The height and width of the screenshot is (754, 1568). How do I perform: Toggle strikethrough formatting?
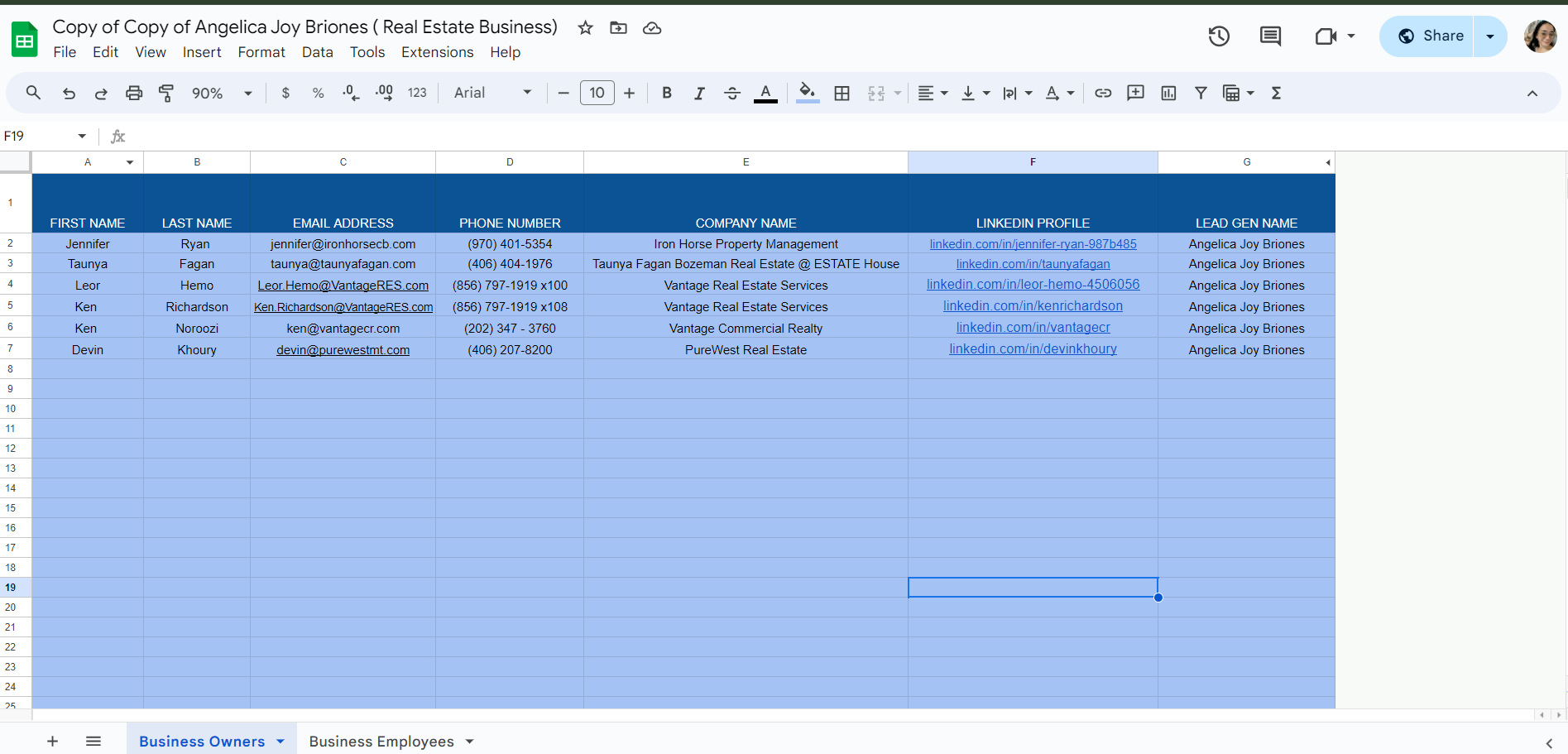coord(732,93)
